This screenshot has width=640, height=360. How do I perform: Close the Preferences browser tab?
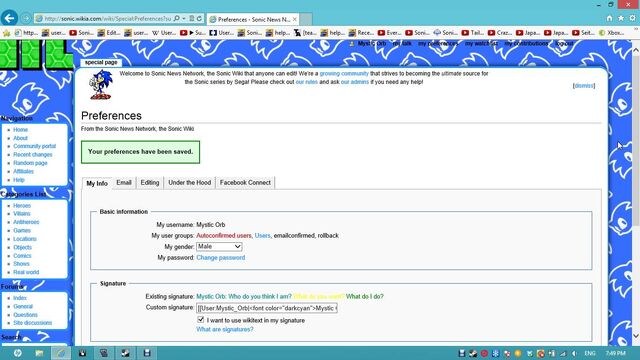(x=295, y=19)
